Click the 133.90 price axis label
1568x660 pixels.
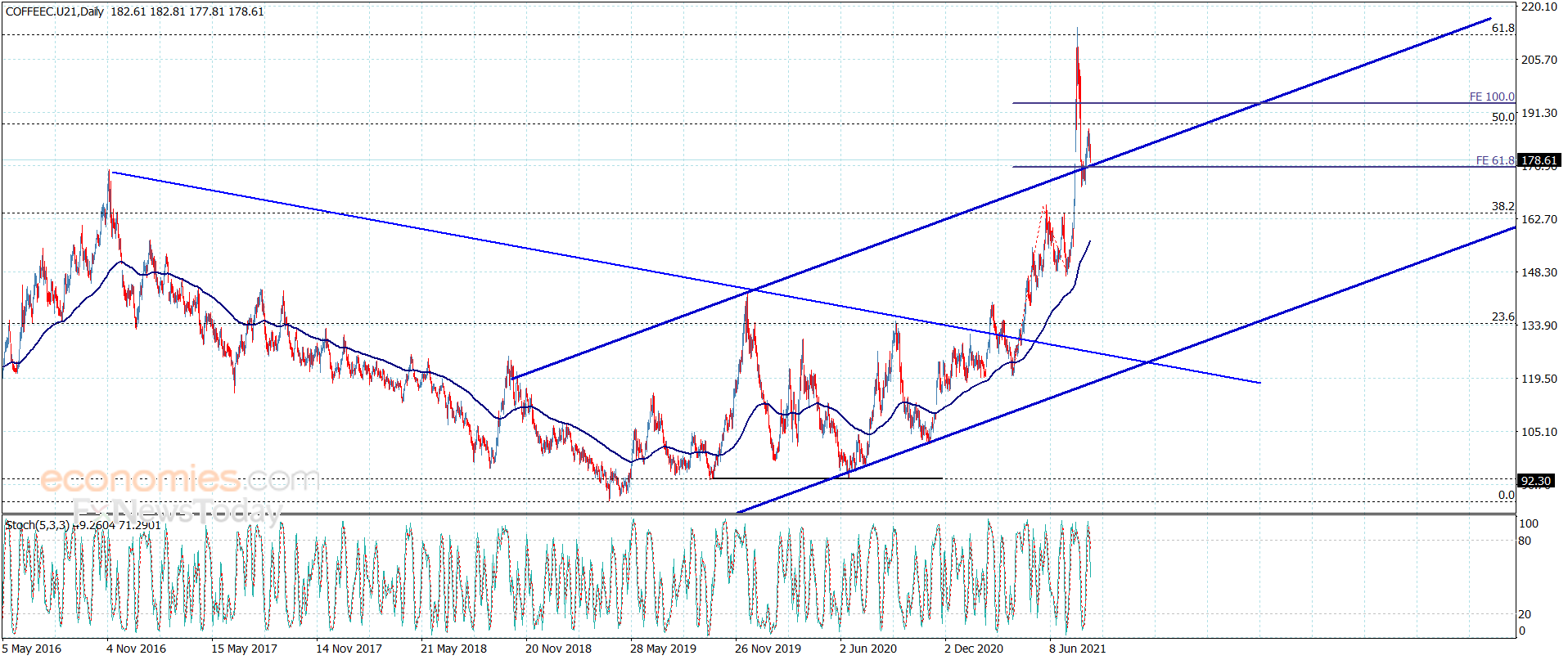pyautogui.click(x=1539, y=326)
